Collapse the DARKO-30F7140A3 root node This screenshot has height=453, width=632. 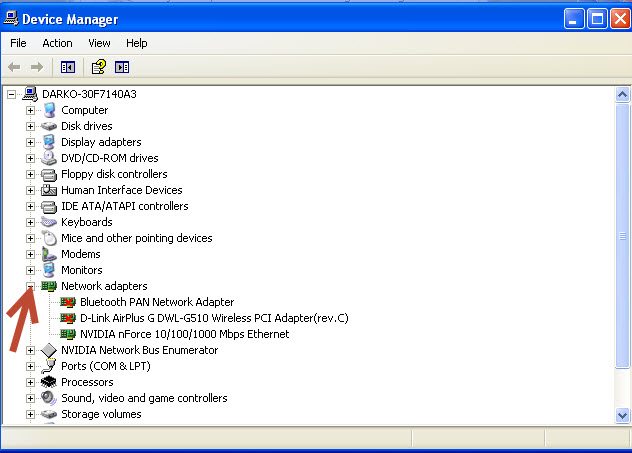[11, 94]
